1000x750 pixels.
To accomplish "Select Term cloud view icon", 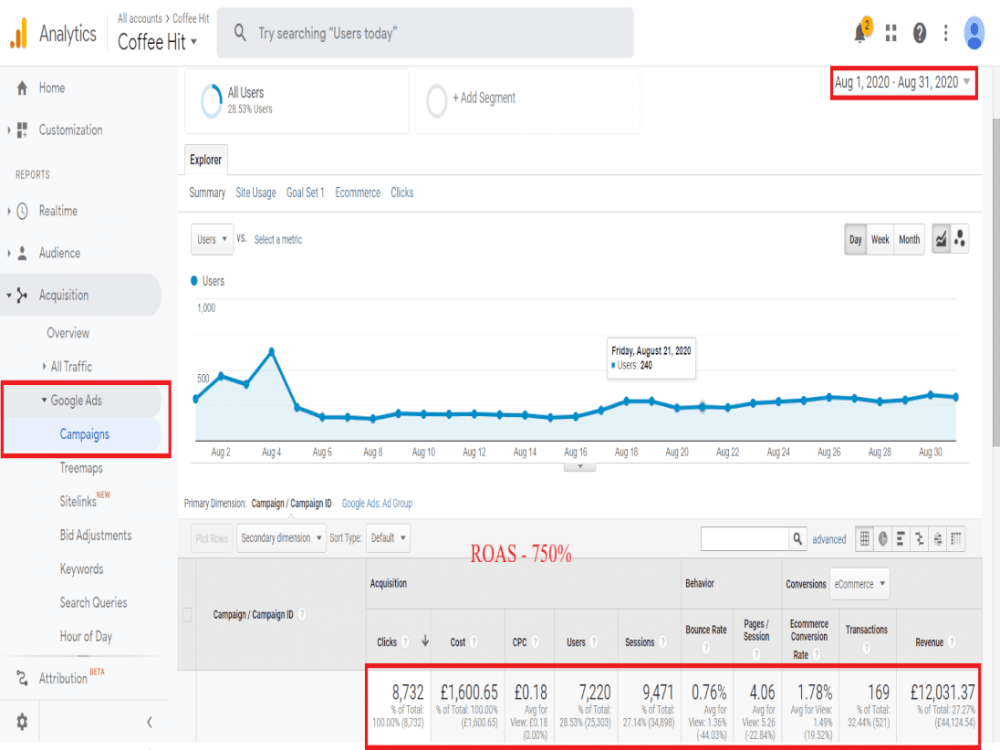I will tap(938, 539).
